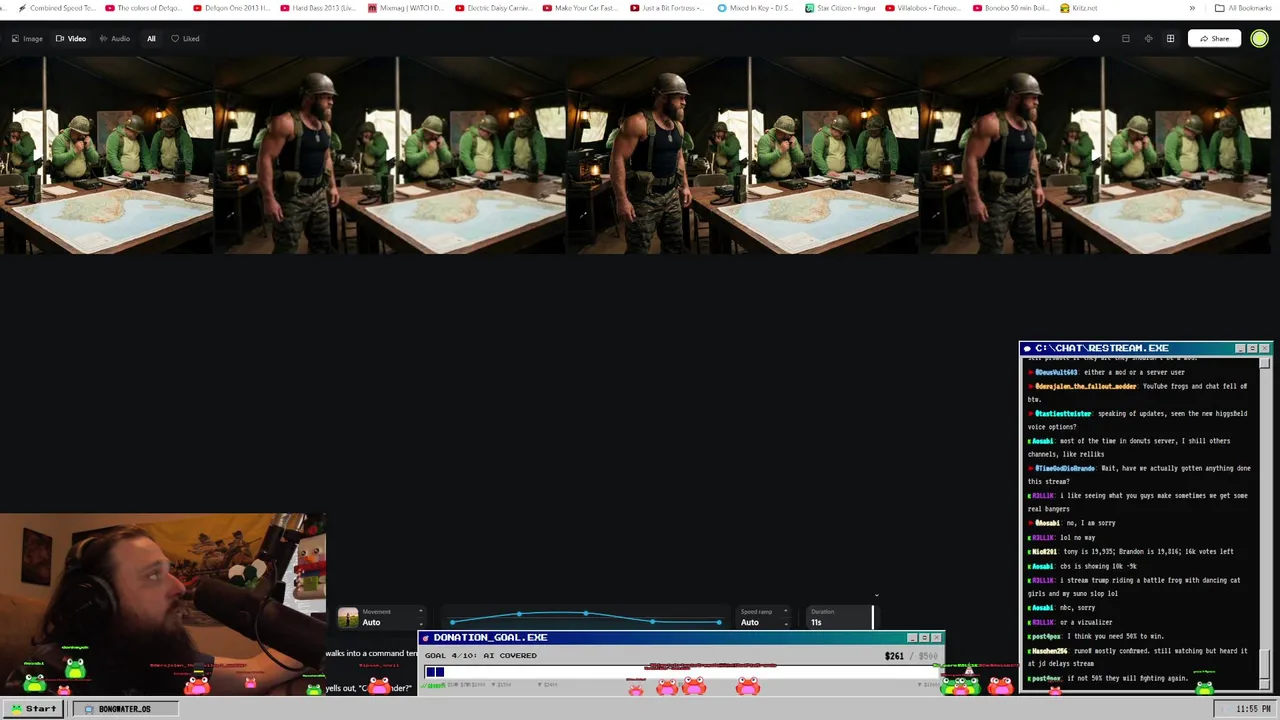Click the chat scrollbar down arrow
The image size is (1280, 720).
click(1265, 683)
